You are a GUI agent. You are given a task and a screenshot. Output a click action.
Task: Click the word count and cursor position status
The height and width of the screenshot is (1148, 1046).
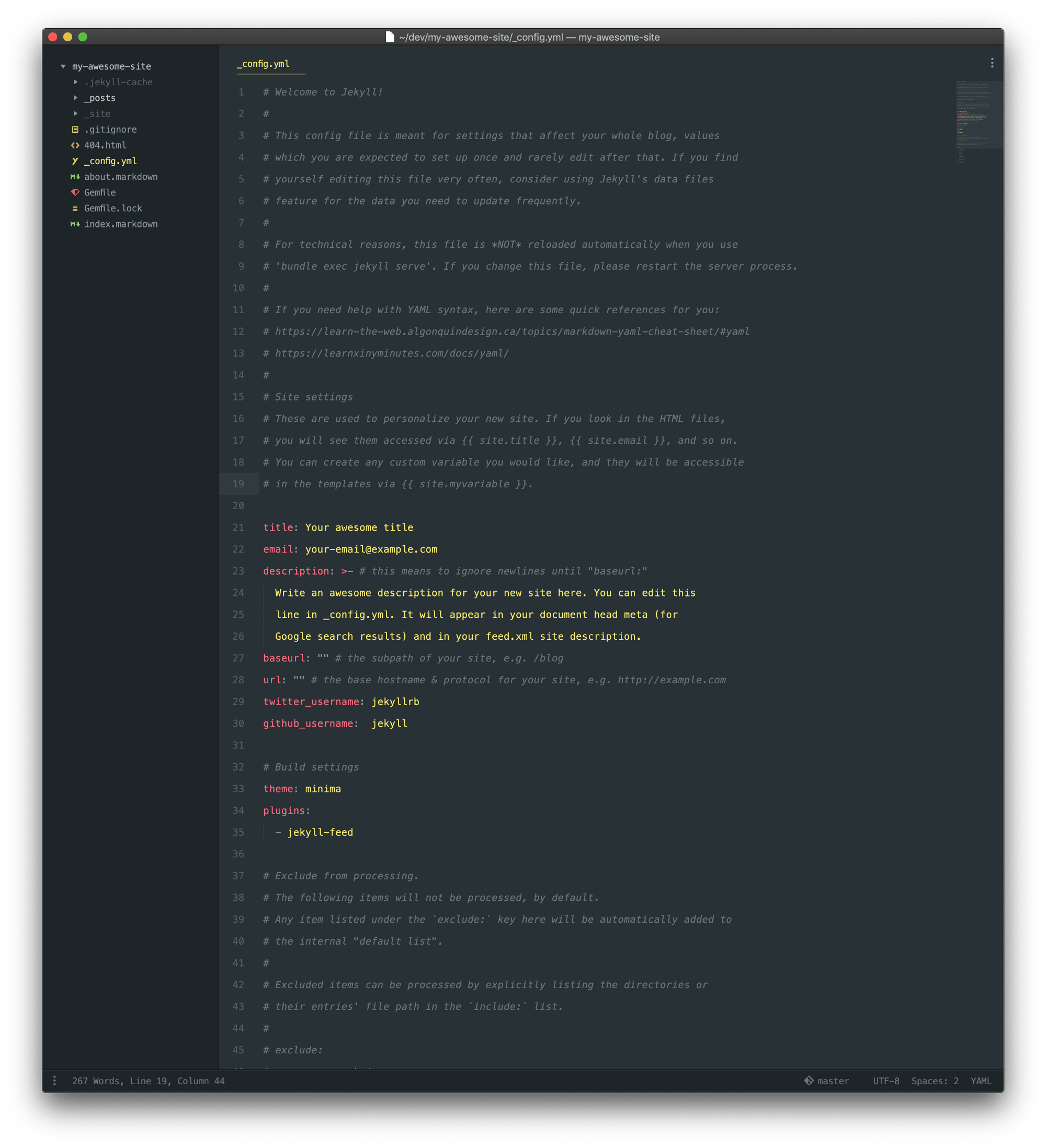coord(148,1081)
